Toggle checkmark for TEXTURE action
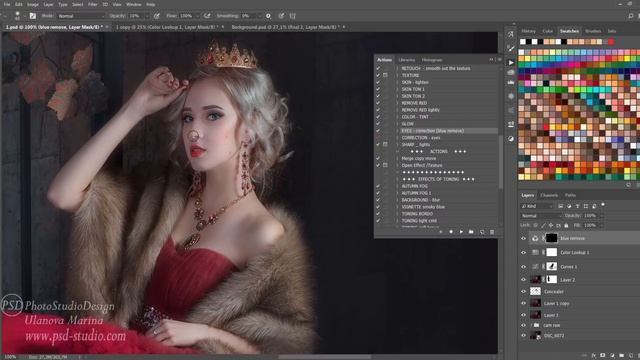 tap(378, 75)
